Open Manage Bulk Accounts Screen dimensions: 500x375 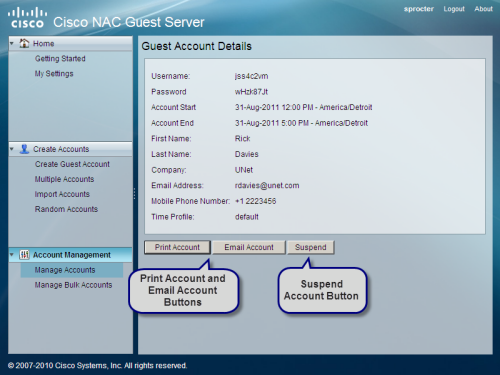(73, 285)
